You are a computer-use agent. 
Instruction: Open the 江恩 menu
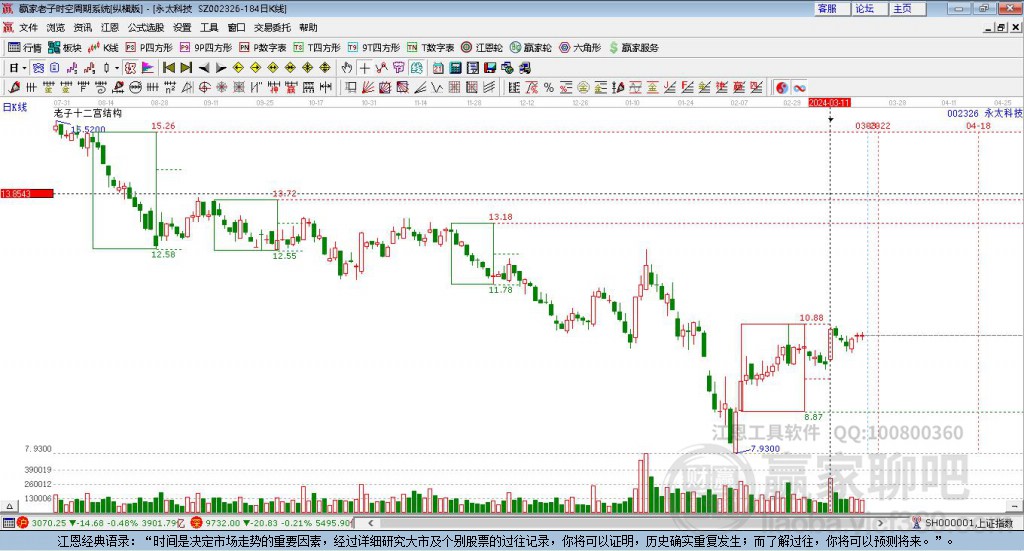110,27
